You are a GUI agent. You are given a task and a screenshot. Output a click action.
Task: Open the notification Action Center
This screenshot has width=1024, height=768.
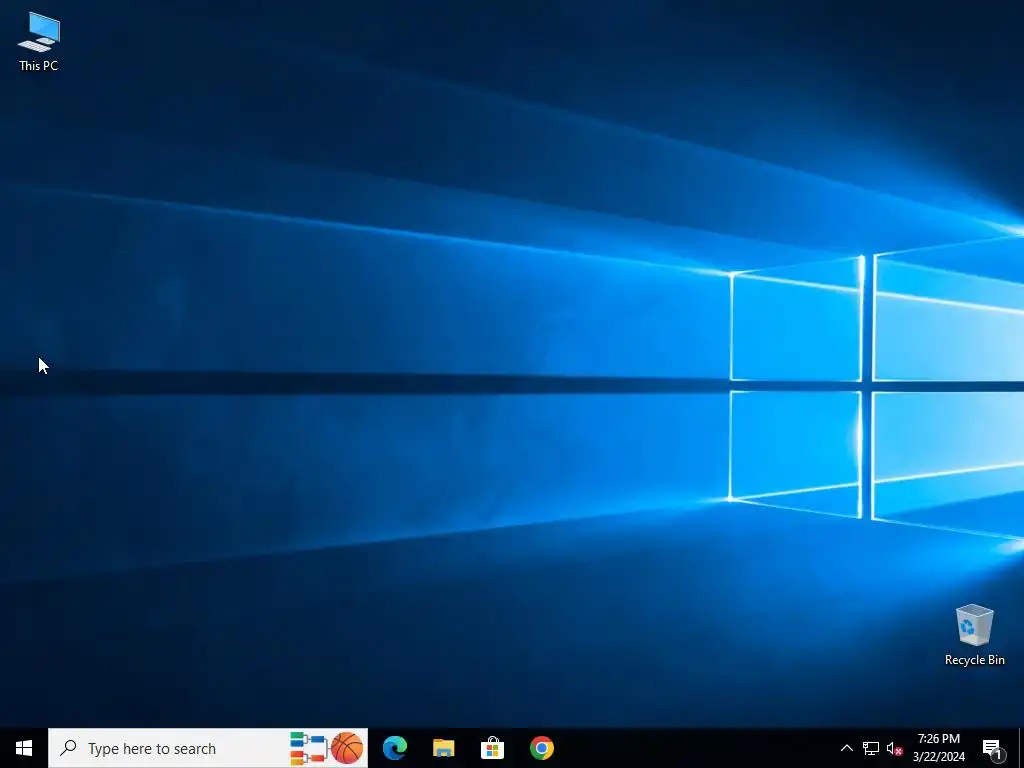coord(993,748)
